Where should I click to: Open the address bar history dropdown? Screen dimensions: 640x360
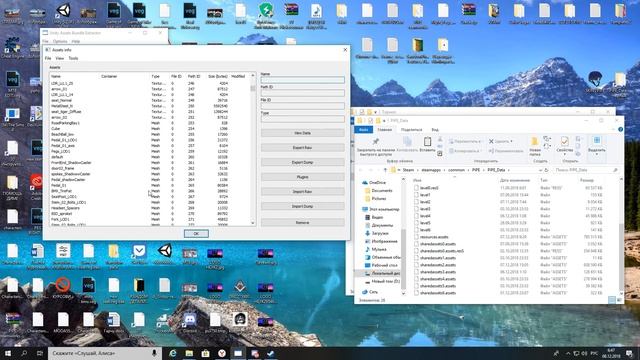tap(540, 170)
